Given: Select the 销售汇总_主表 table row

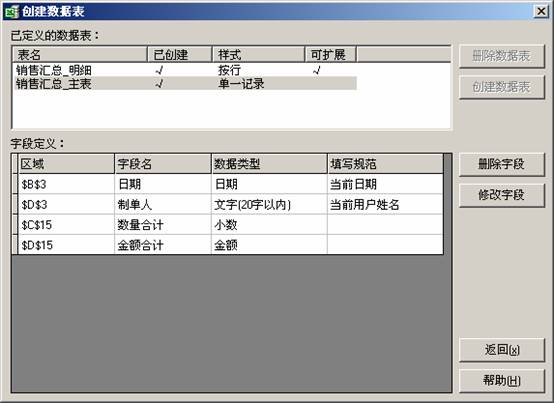Looking at the screenshot, I should (x=184, y=84).
